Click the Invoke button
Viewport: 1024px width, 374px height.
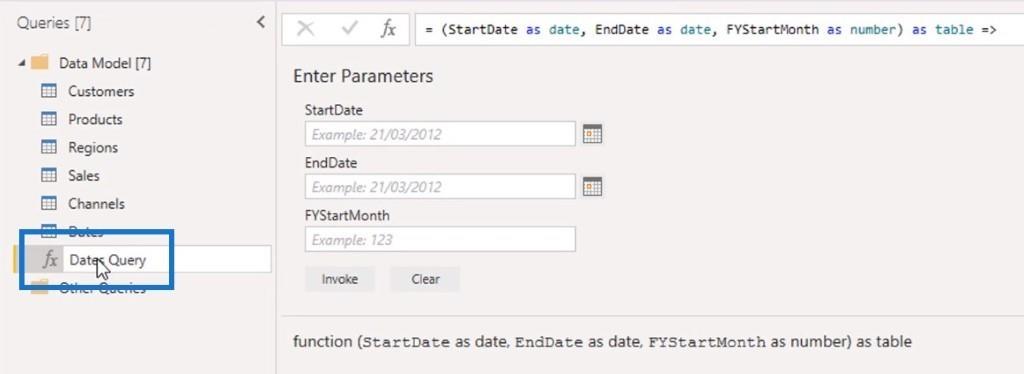pyautogui.click(x=340, y=279)
